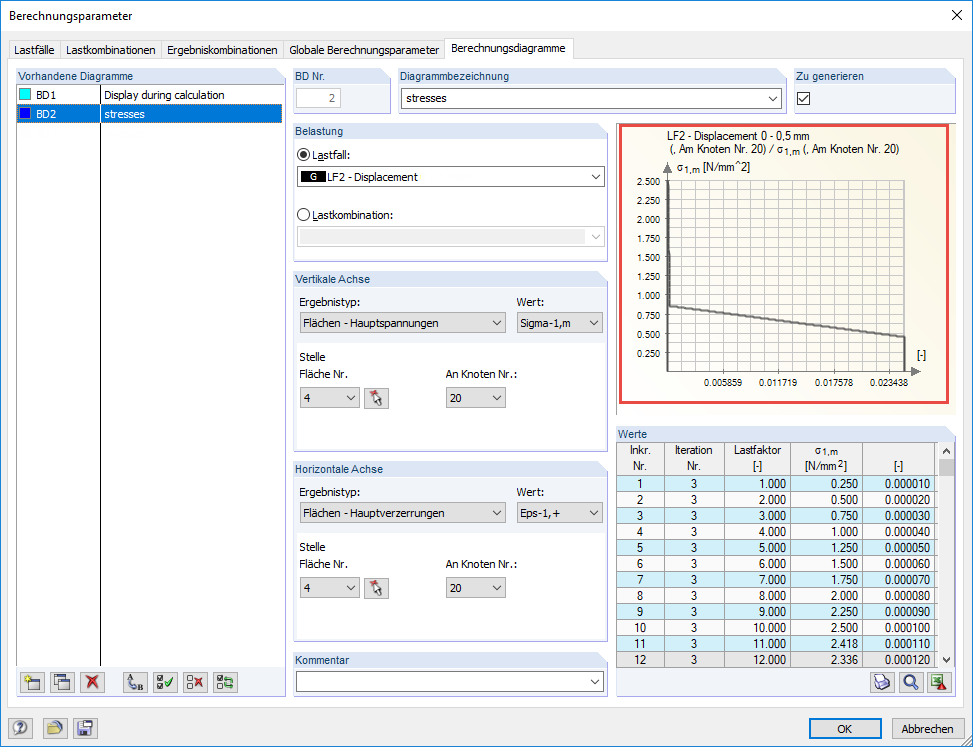The image size is (973, 747).
Task: Confirm with the OK button
Action: (845, 728)
